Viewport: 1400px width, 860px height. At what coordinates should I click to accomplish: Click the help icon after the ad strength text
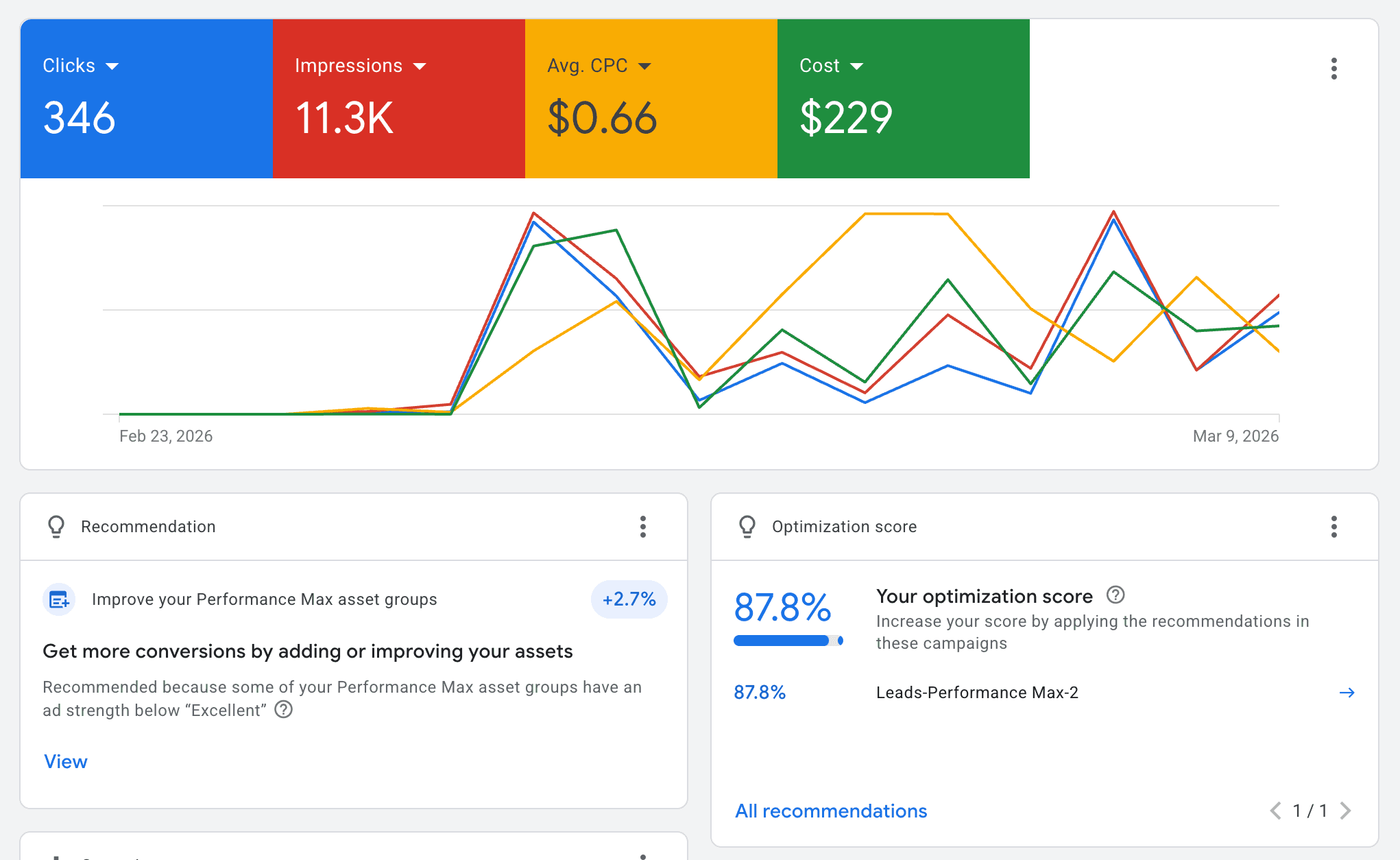click(x=283, y=710)
